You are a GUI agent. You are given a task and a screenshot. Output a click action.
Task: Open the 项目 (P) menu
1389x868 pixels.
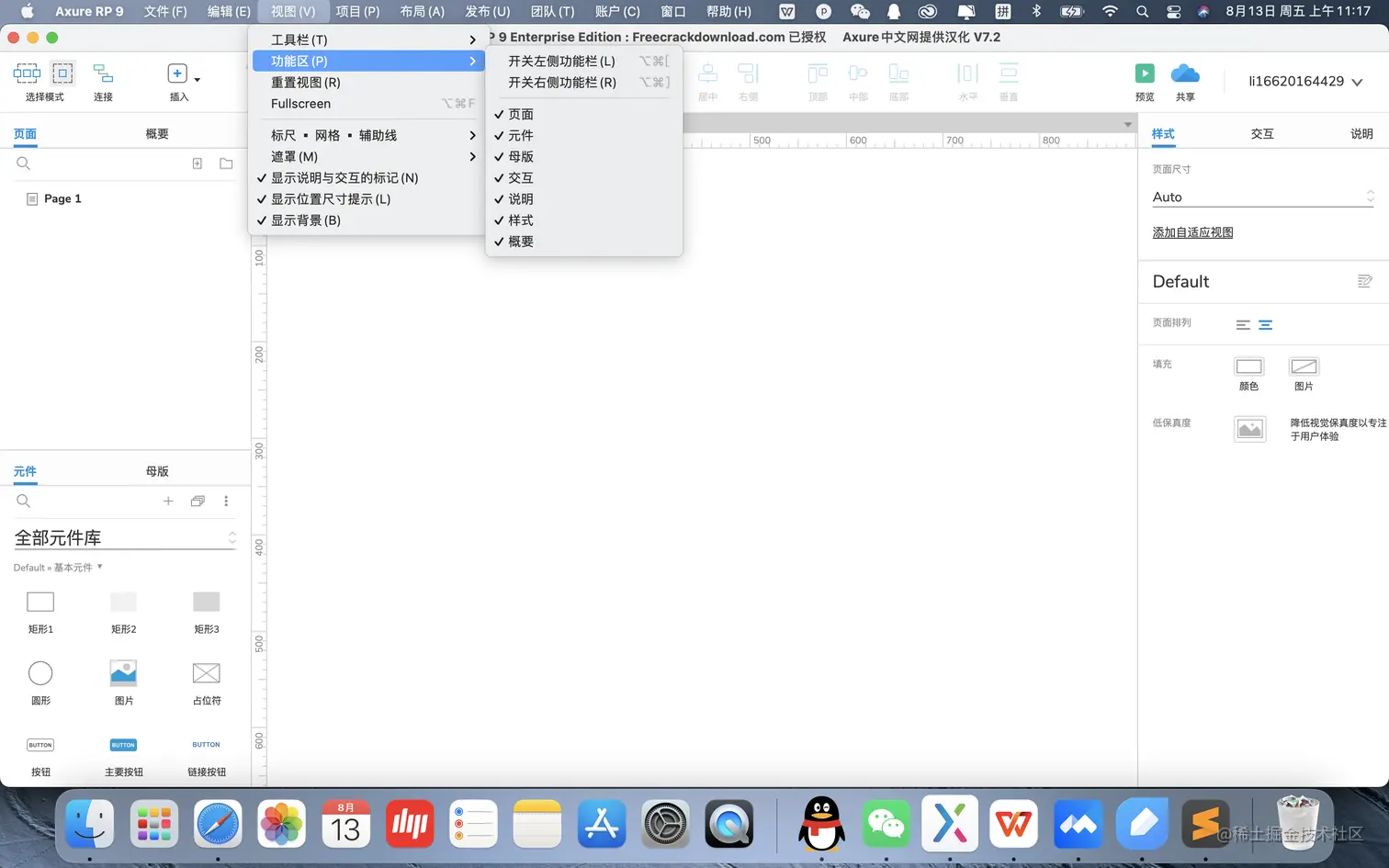(357, 11)
